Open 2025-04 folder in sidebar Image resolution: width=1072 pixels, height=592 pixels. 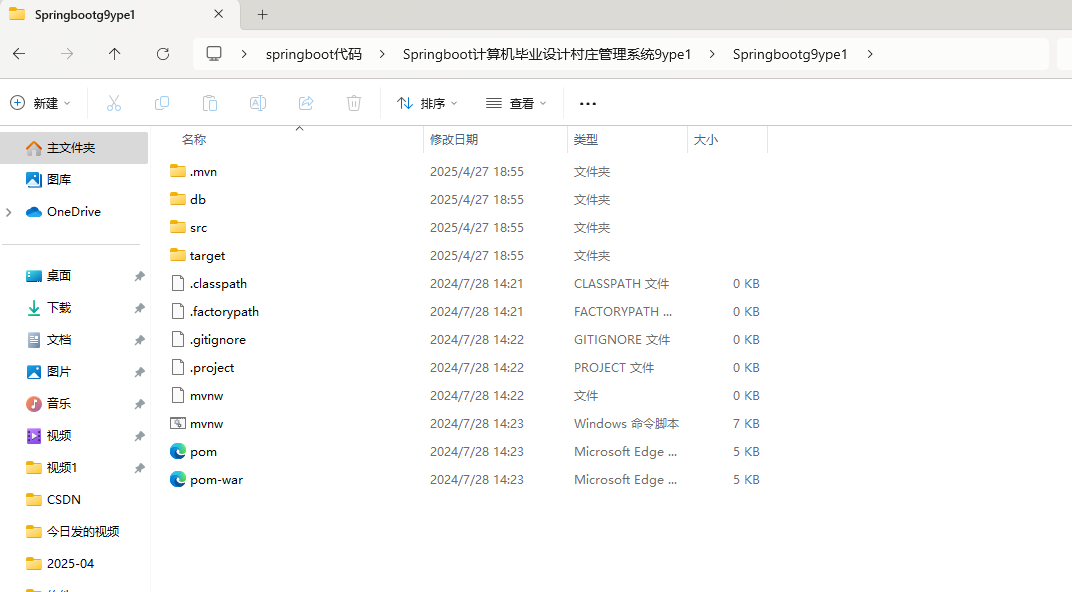[x=70, y=564]
